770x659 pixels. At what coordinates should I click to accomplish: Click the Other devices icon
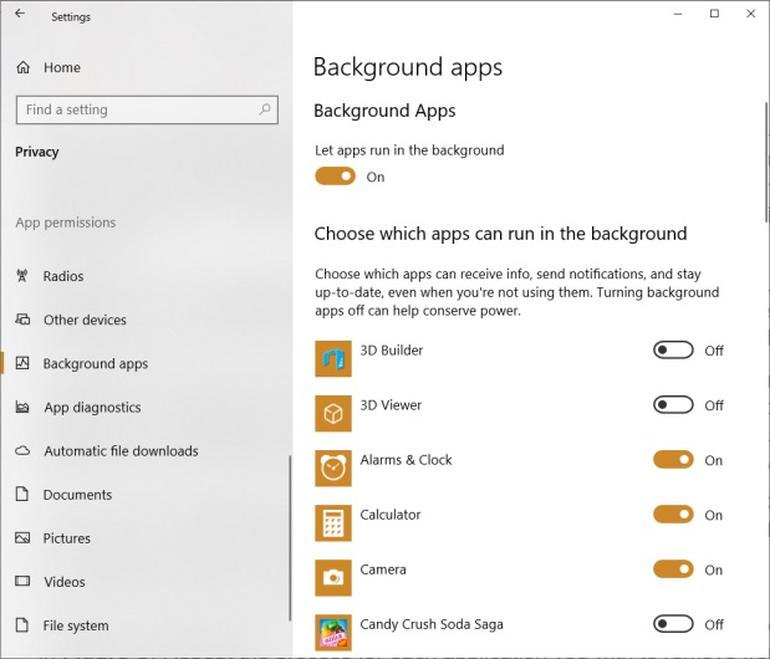[23, 320]
